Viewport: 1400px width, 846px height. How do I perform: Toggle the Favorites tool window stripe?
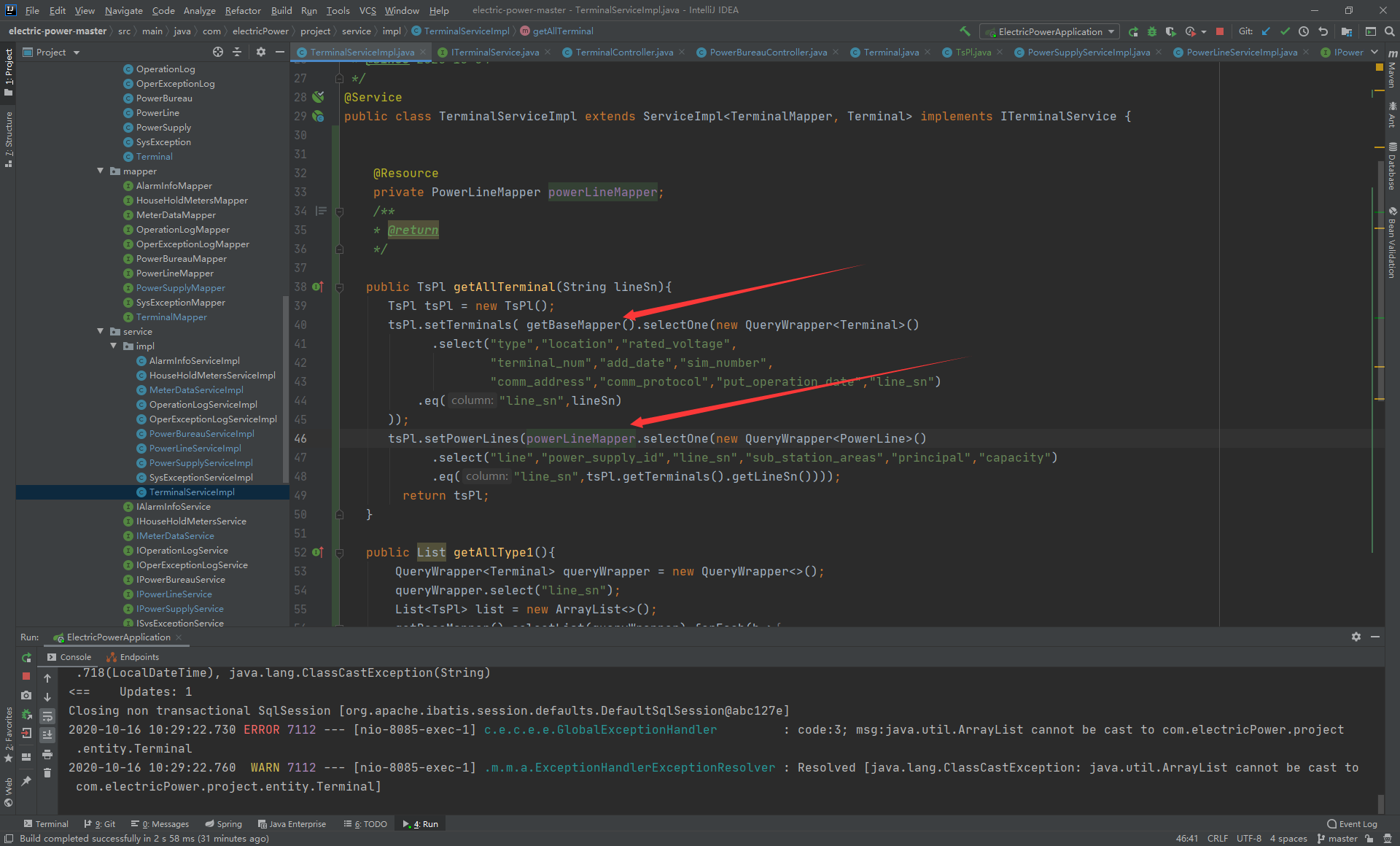pyautogui.click(x=8, y=734)
